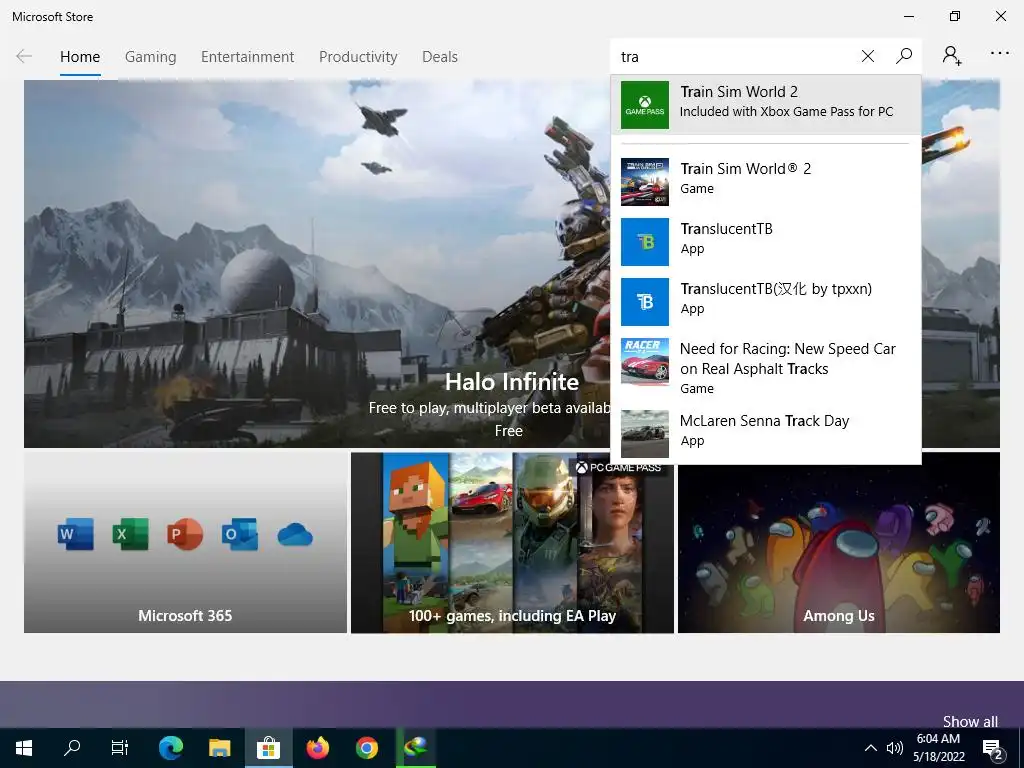Screen dimensions: 1024x768
Task: Open File Explorer from taskbar
Action: [x=219, y=748]
